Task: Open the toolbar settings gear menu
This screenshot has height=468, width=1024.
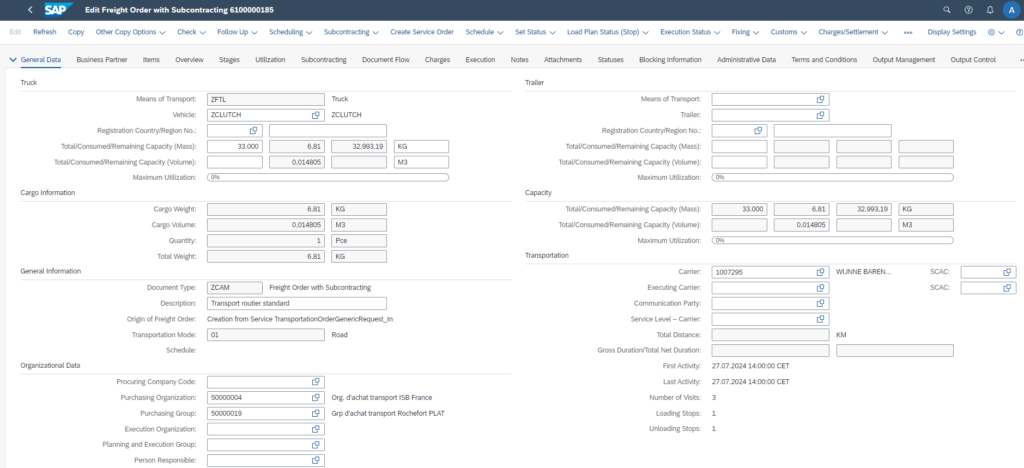Action: click(x=996, y=32)
